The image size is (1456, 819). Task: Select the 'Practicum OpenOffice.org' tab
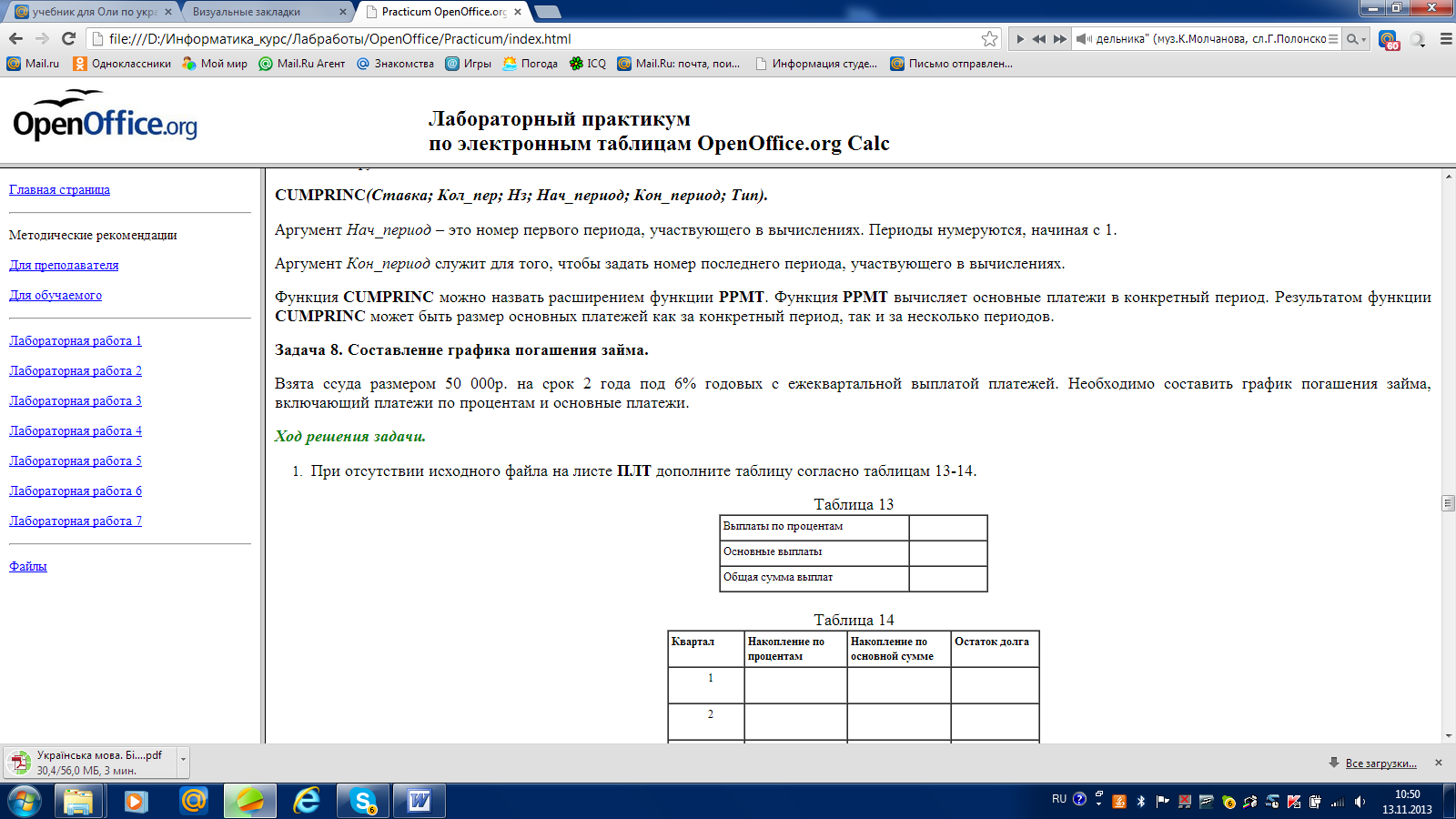(440, 12)
